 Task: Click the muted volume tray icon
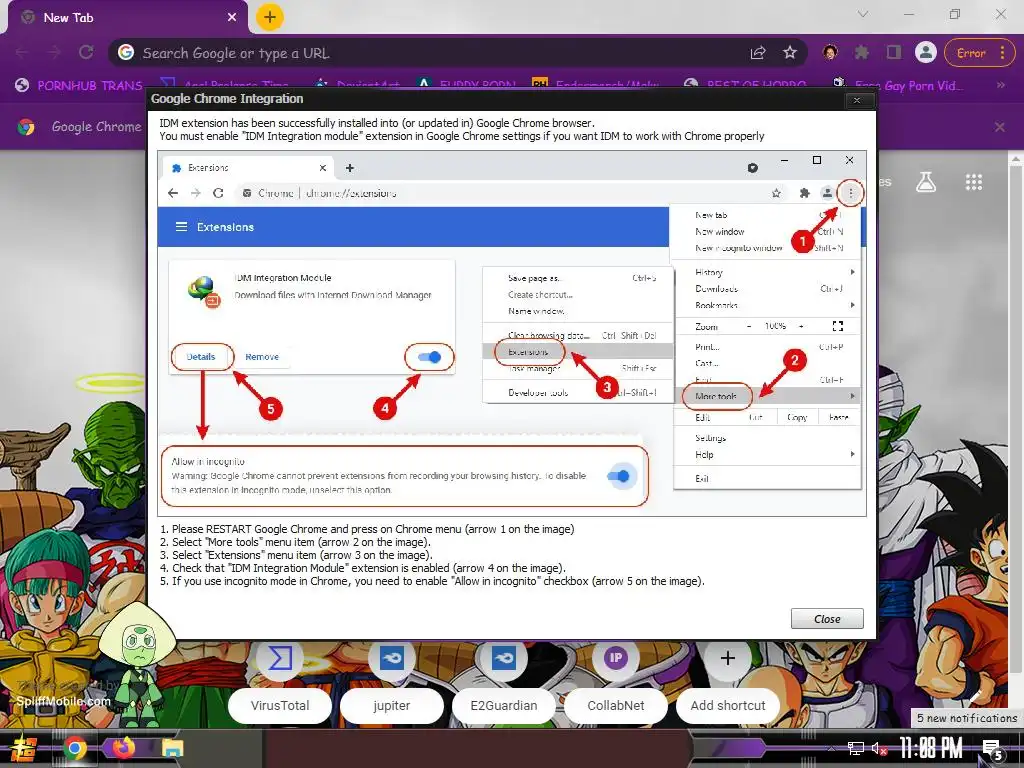[x=880, y=748]
